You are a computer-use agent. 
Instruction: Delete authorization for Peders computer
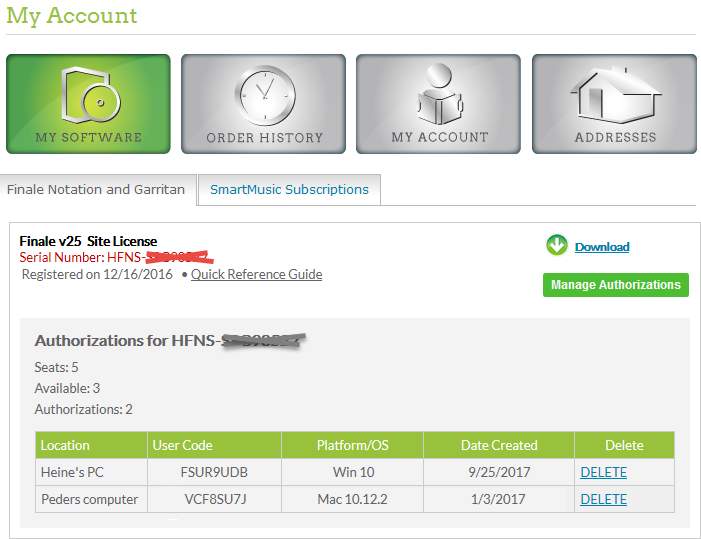(x=604, y=499)
